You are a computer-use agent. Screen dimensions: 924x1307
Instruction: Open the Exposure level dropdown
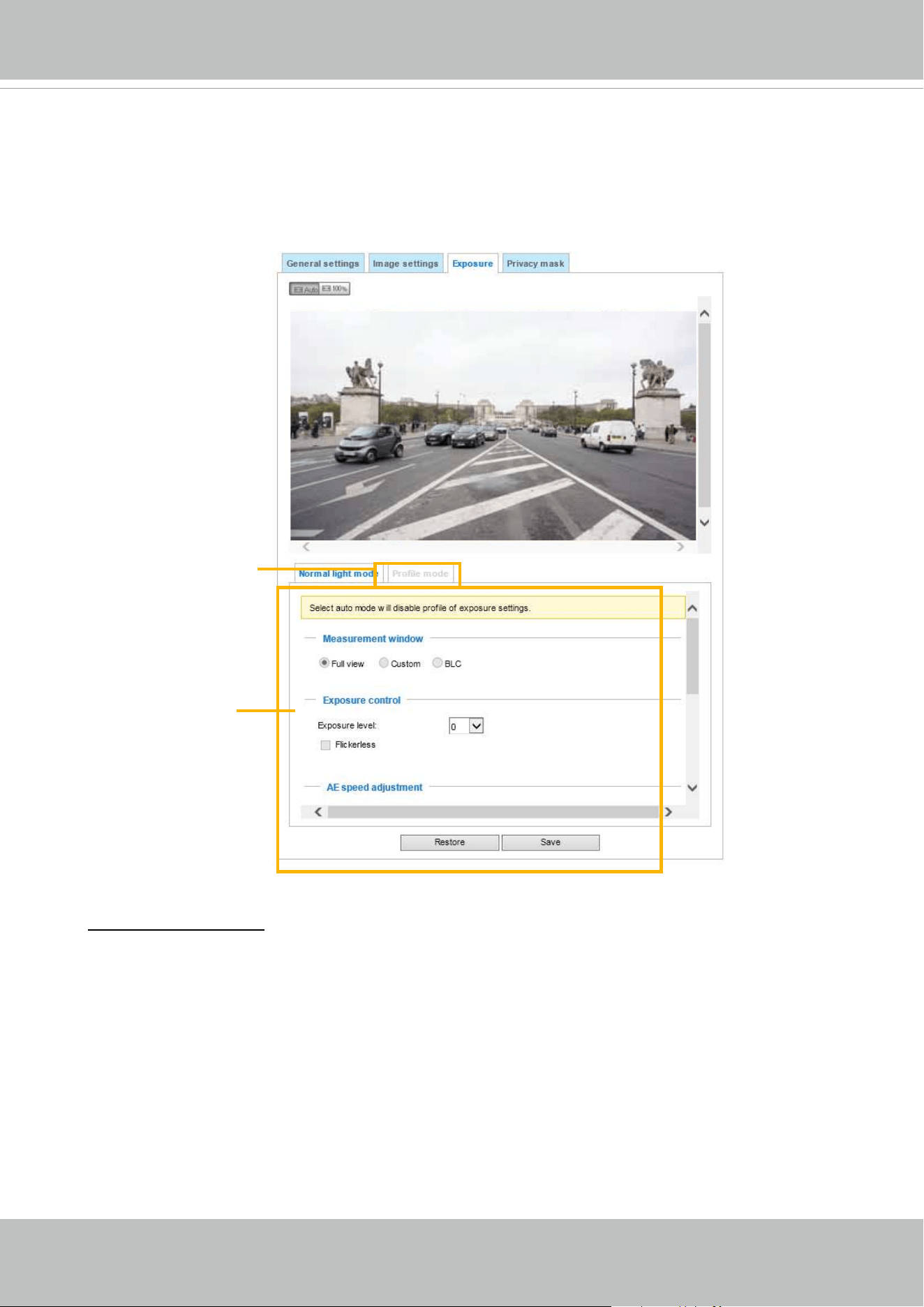467,726
